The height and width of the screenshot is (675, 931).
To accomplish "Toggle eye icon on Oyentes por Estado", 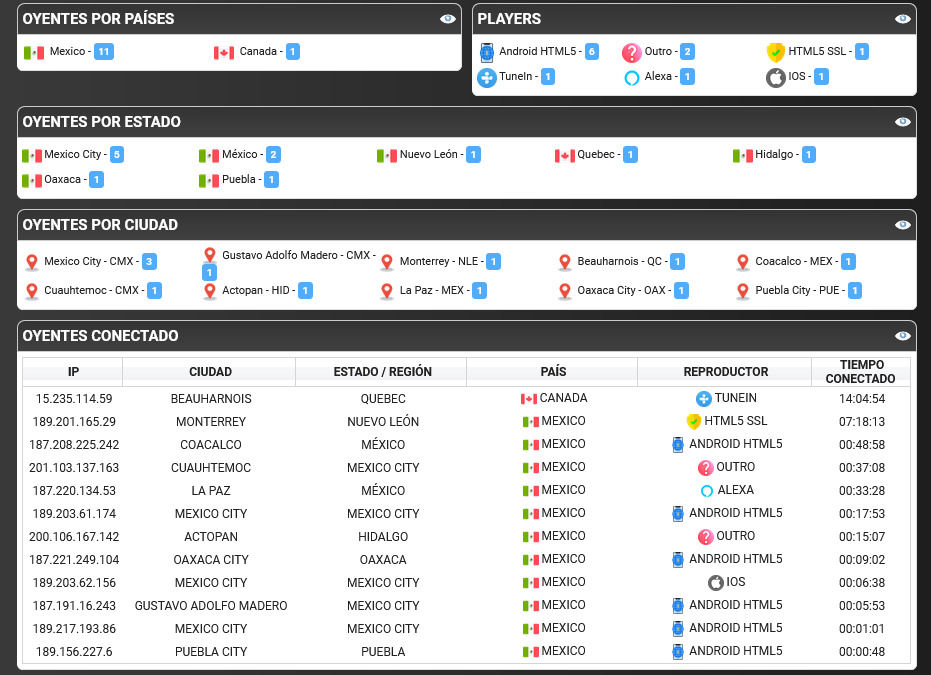I will (902, 122).
